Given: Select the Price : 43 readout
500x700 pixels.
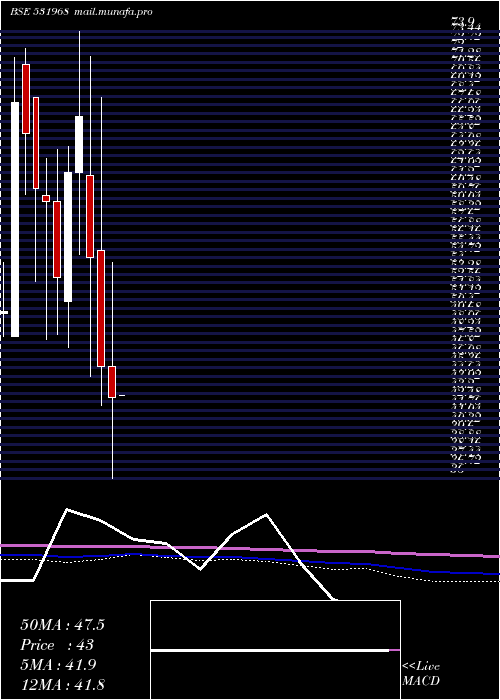Looking at the screenshot, I should click(x=57, y=645).
